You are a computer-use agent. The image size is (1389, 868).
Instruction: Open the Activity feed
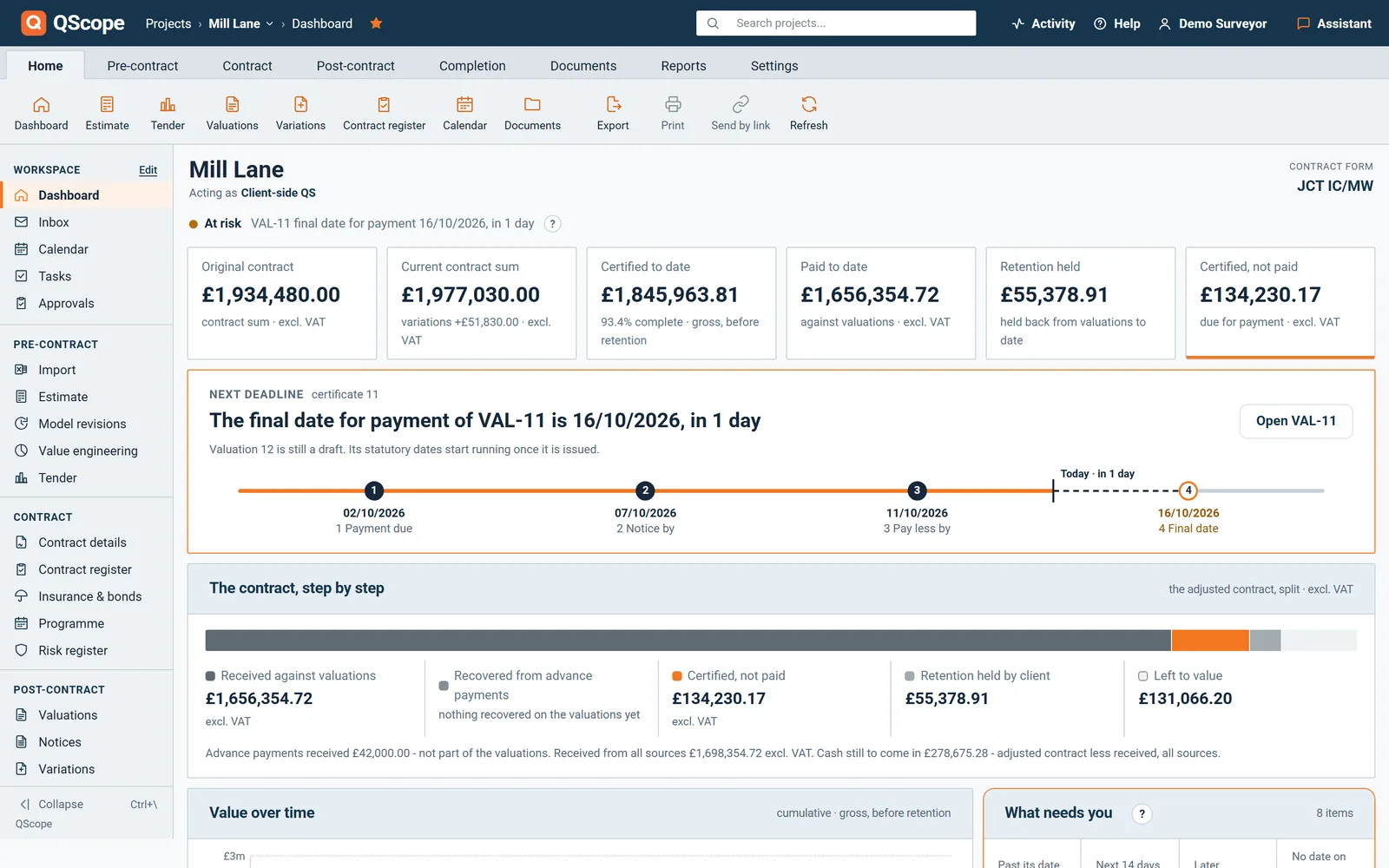tap(1043, 23)
